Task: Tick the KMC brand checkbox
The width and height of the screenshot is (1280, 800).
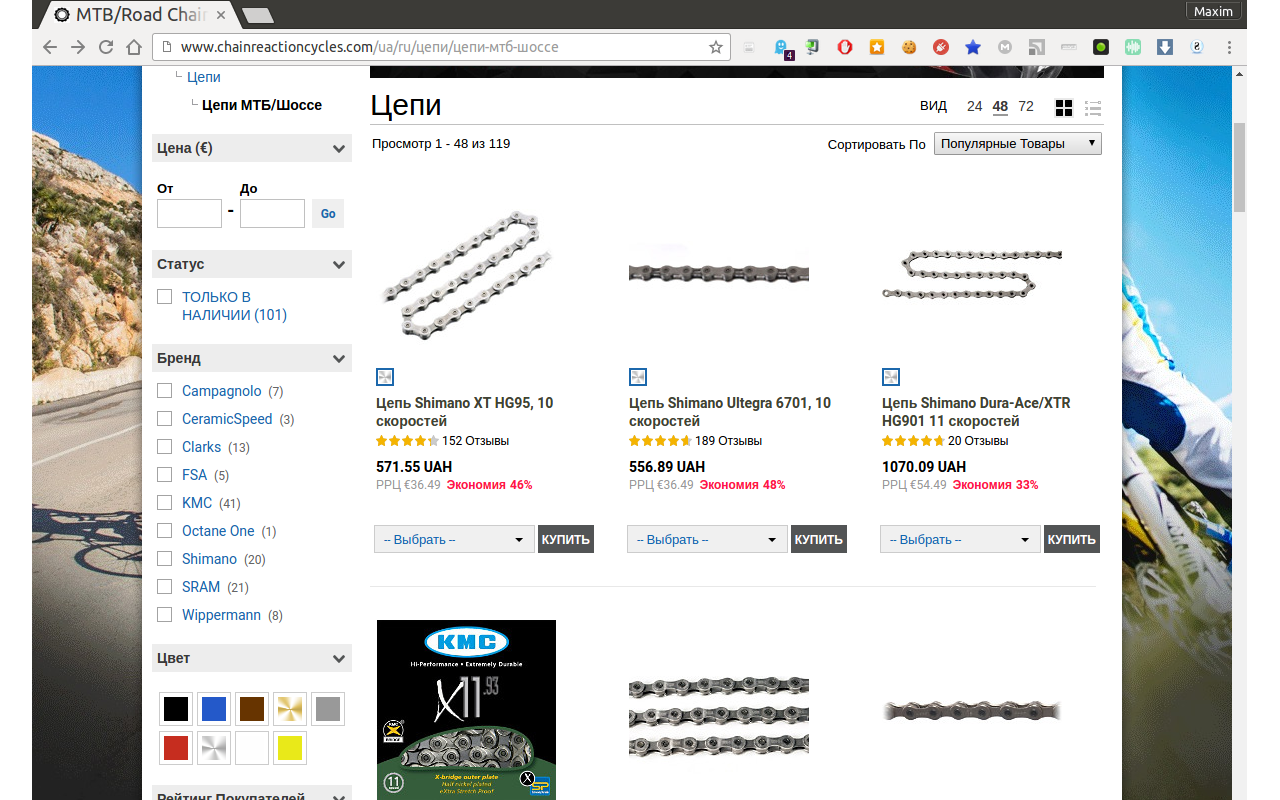Action: 165,503
